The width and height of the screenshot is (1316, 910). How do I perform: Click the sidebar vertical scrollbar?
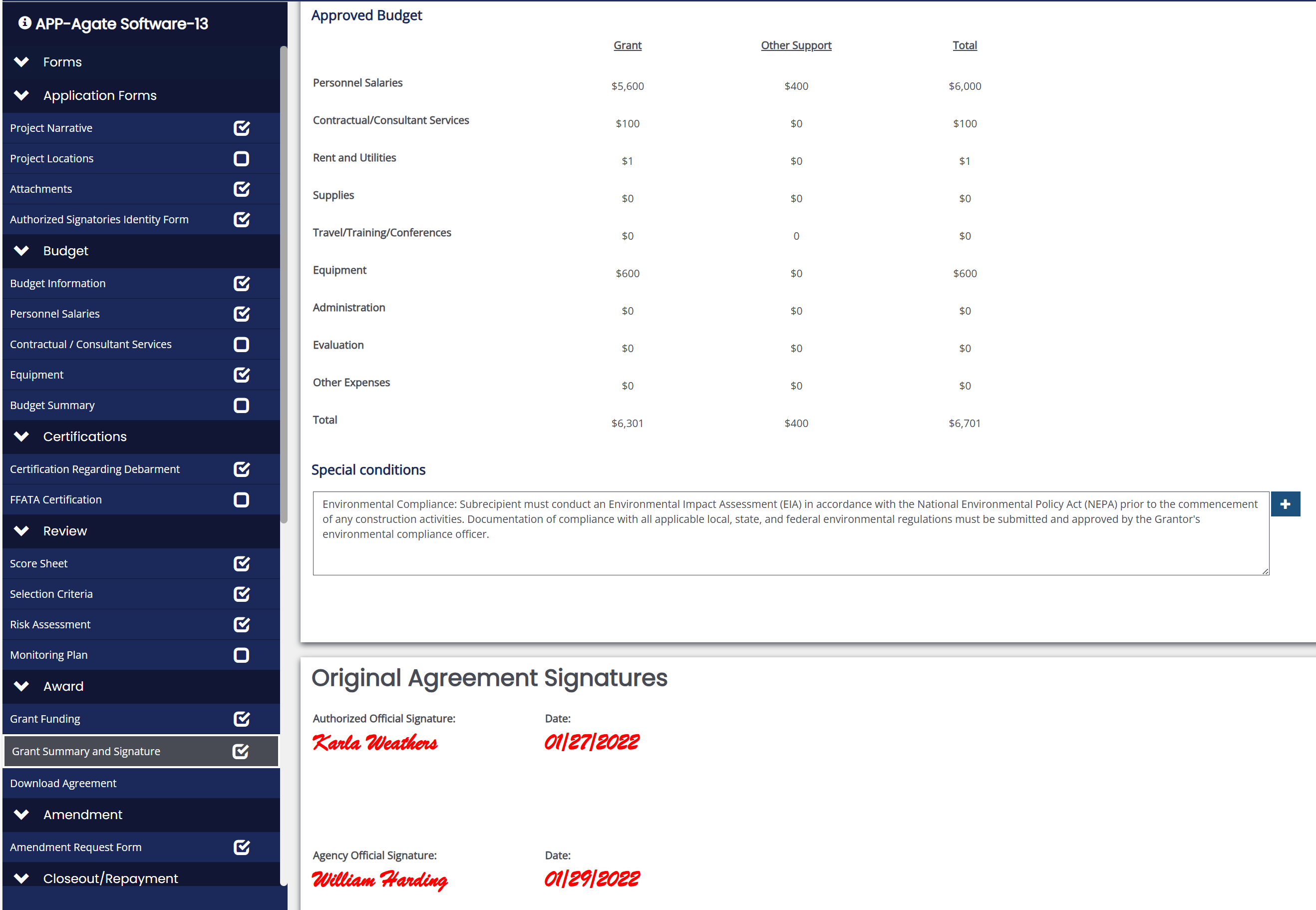283,284
